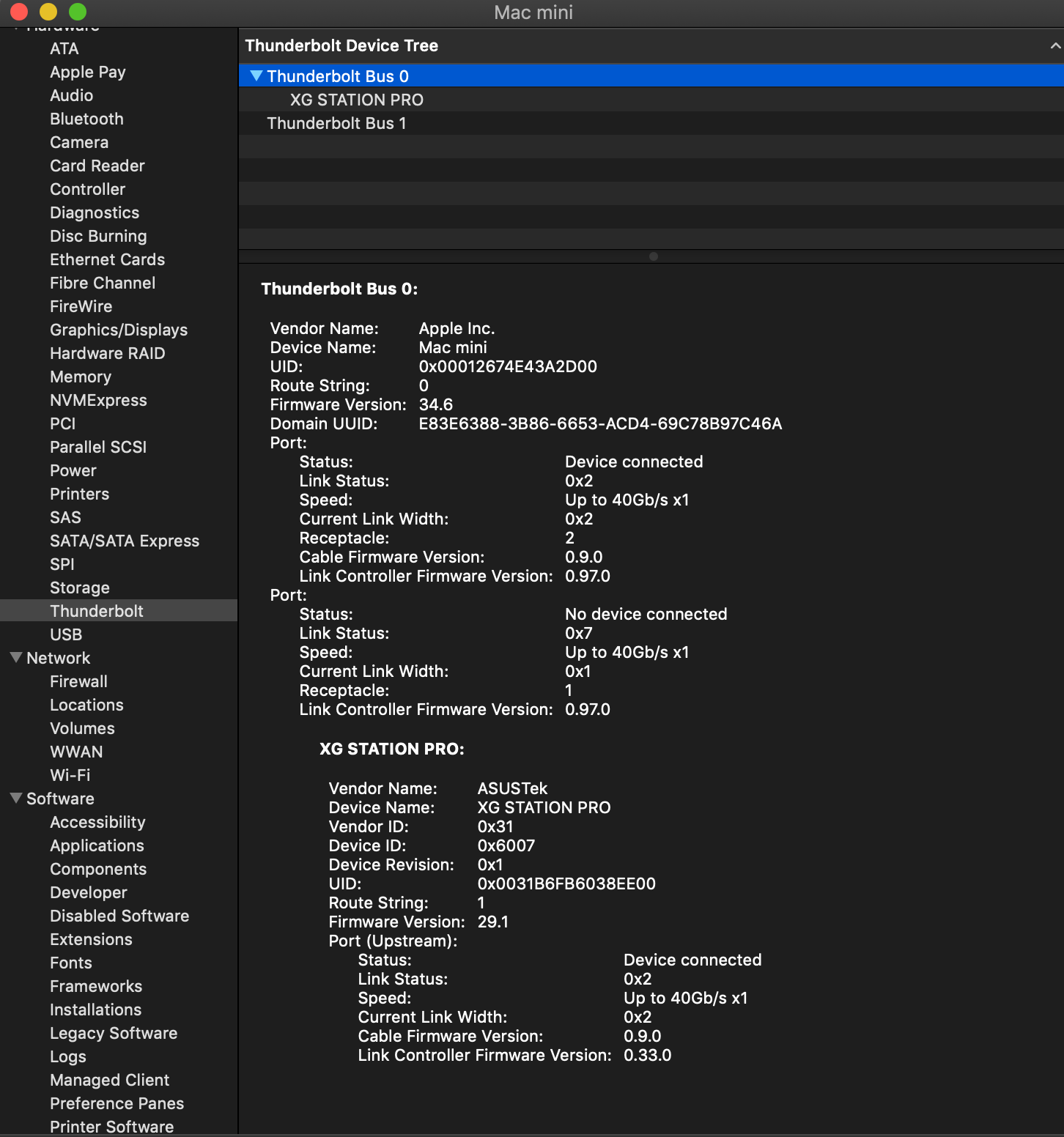The image size is (1064, 1137).
Task: Click the ASUSTek vendor name value
Action: pyautogui.click(x=512, y=788)
